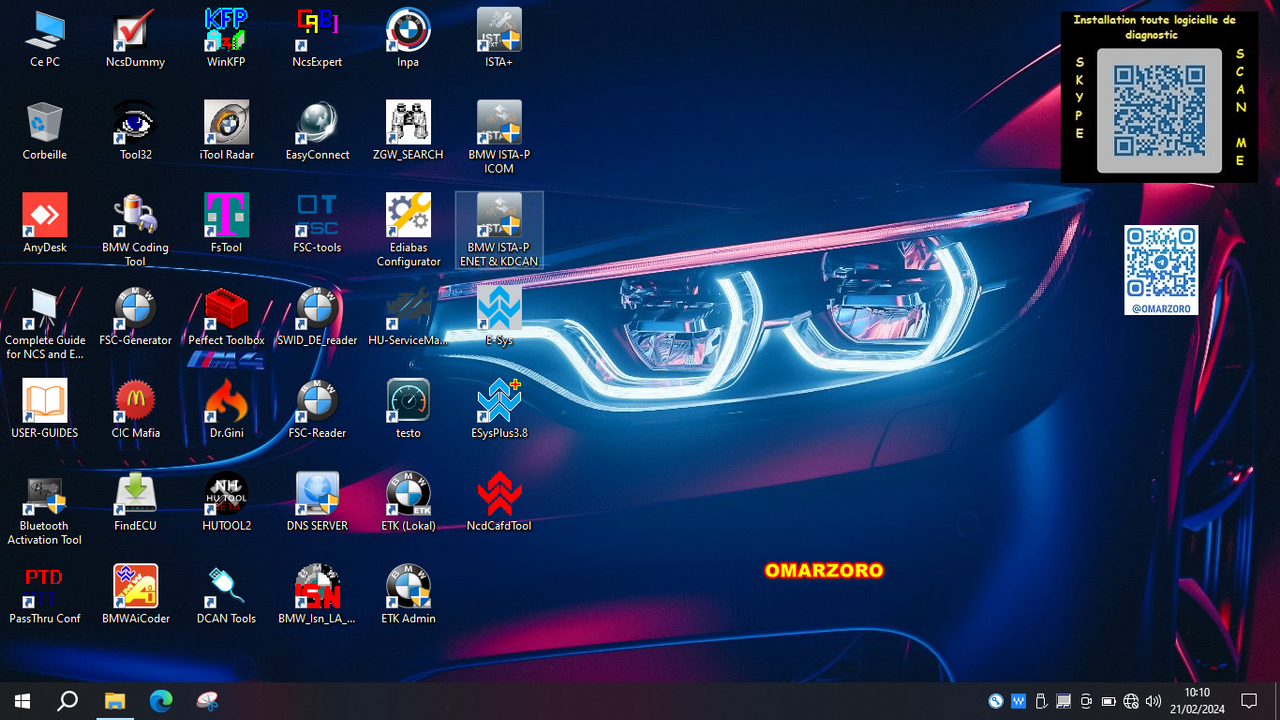Launch Ediabas Configurator
This screenshot has width=1280, height=720.
(408, 231)
